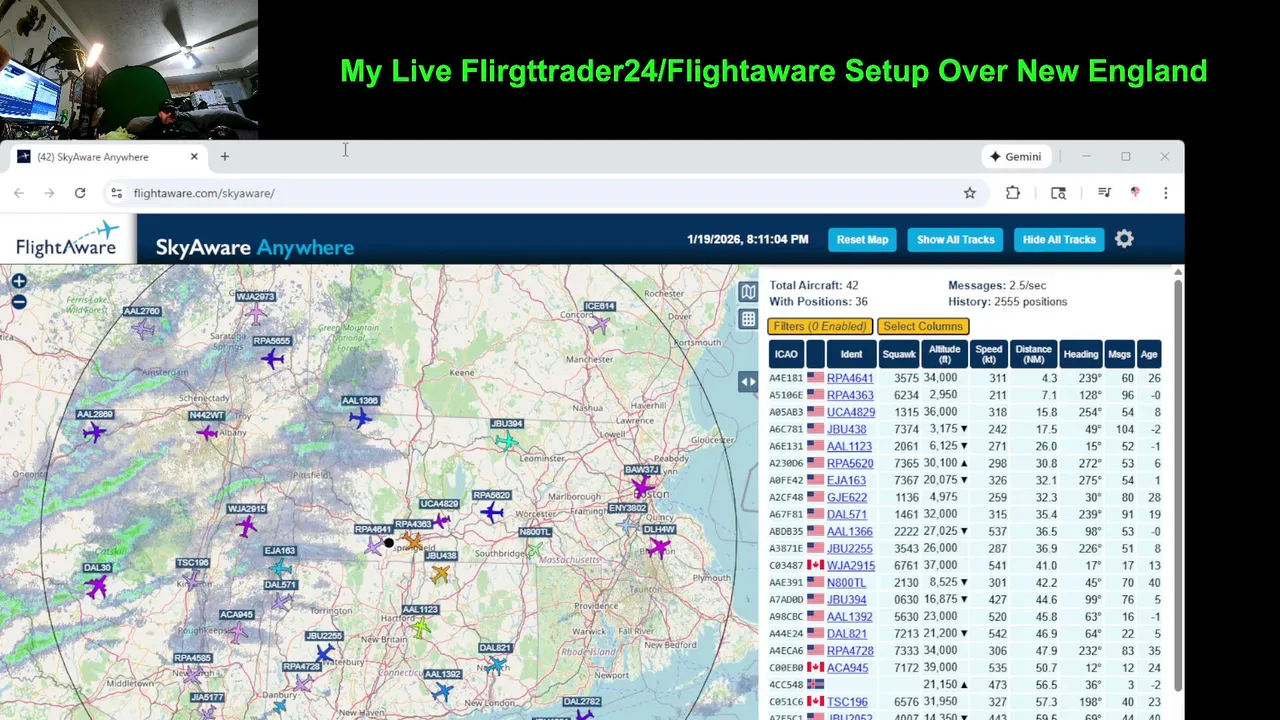Open Gemini in Chrome

pyautogui.click(x=1015, y=157)
